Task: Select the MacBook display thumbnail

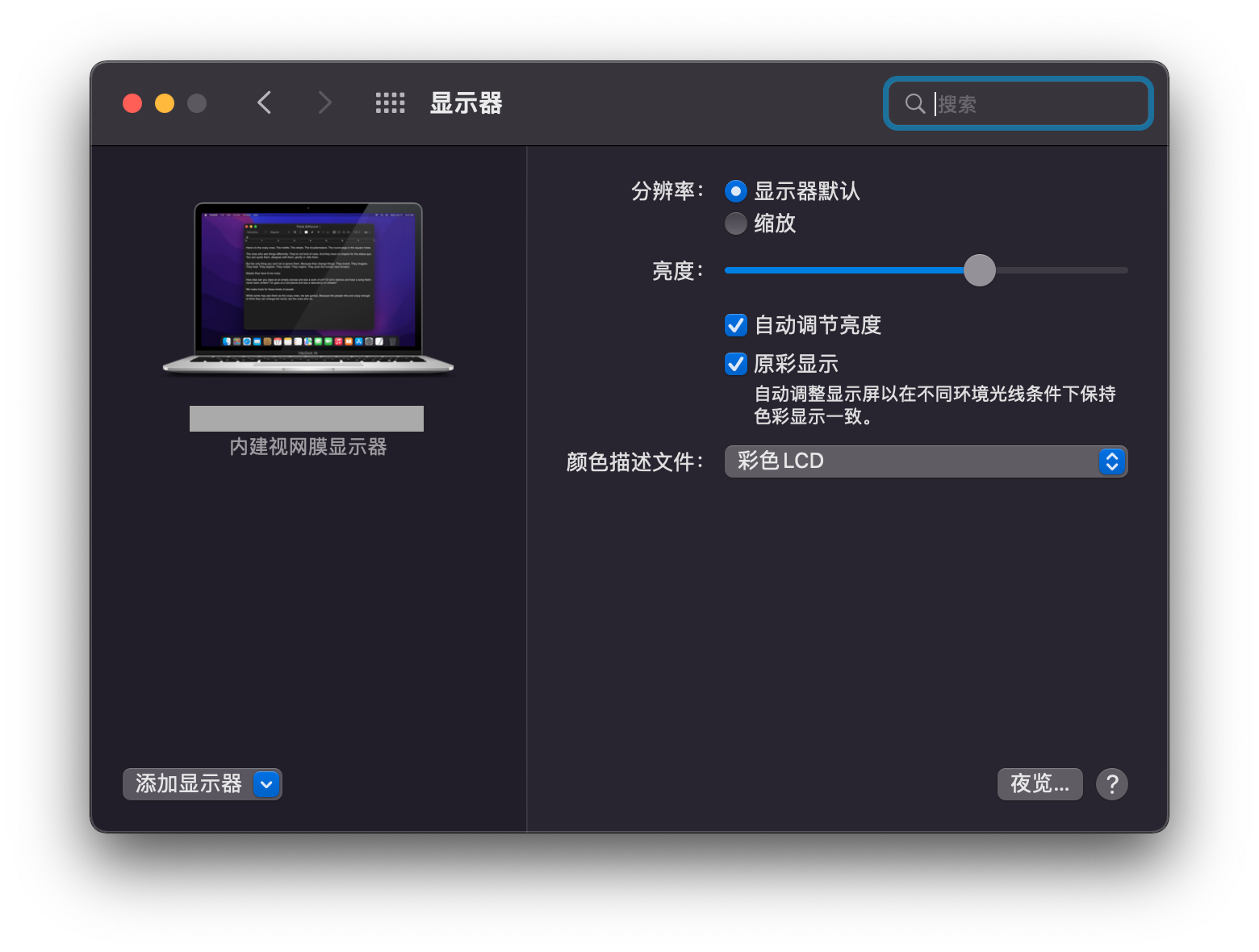Action: (307, 289)
